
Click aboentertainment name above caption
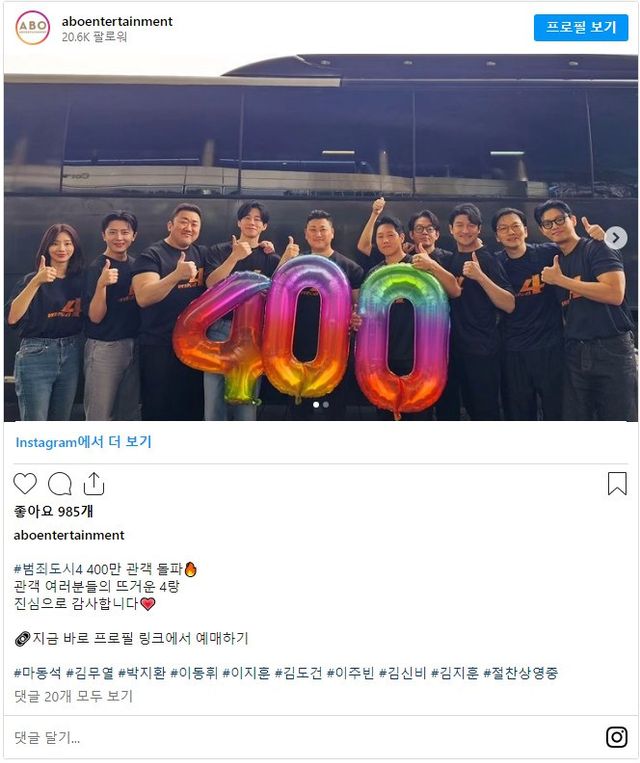pos(69,535)
